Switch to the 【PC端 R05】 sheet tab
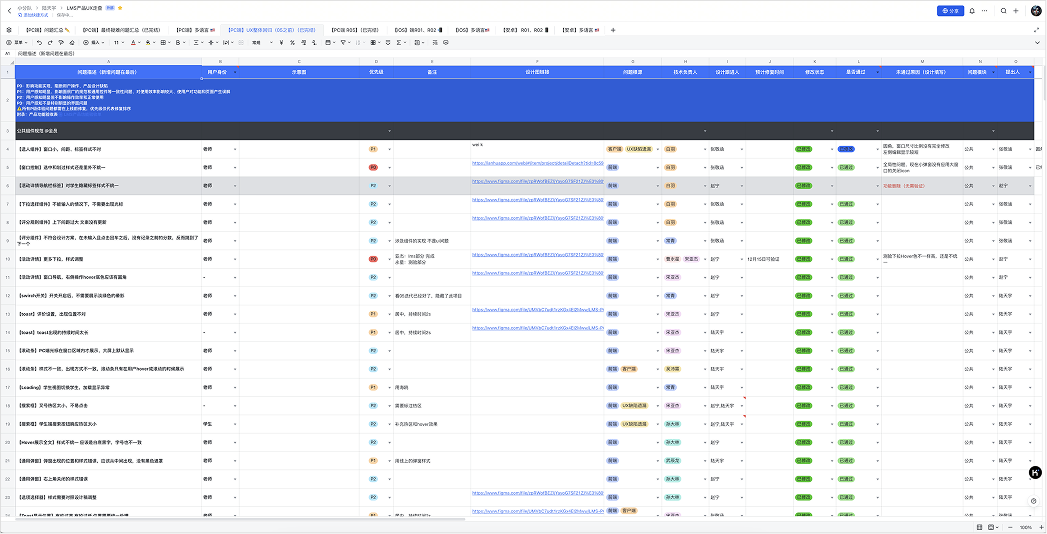The image size is (1047, 534). click(355, 30)
